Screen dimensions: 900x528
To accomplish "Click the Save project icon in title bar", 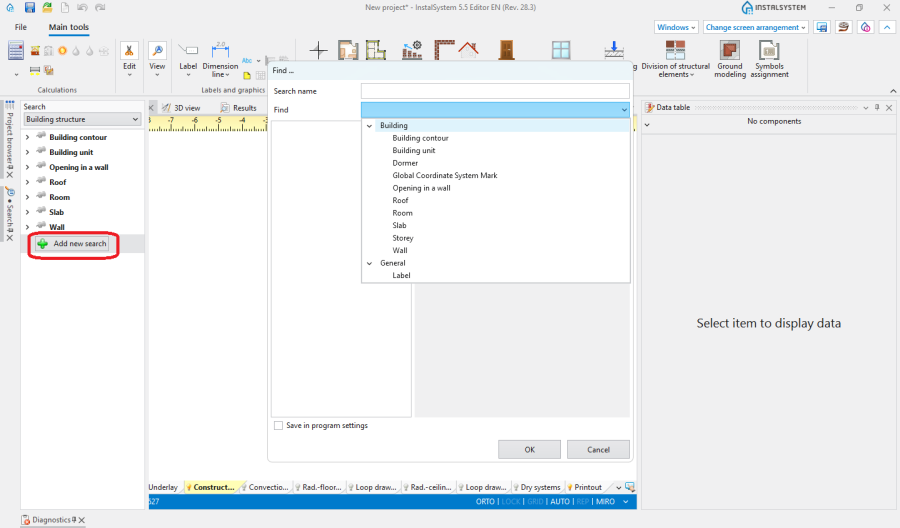I will pyautogui.click(x=30, y=7).
